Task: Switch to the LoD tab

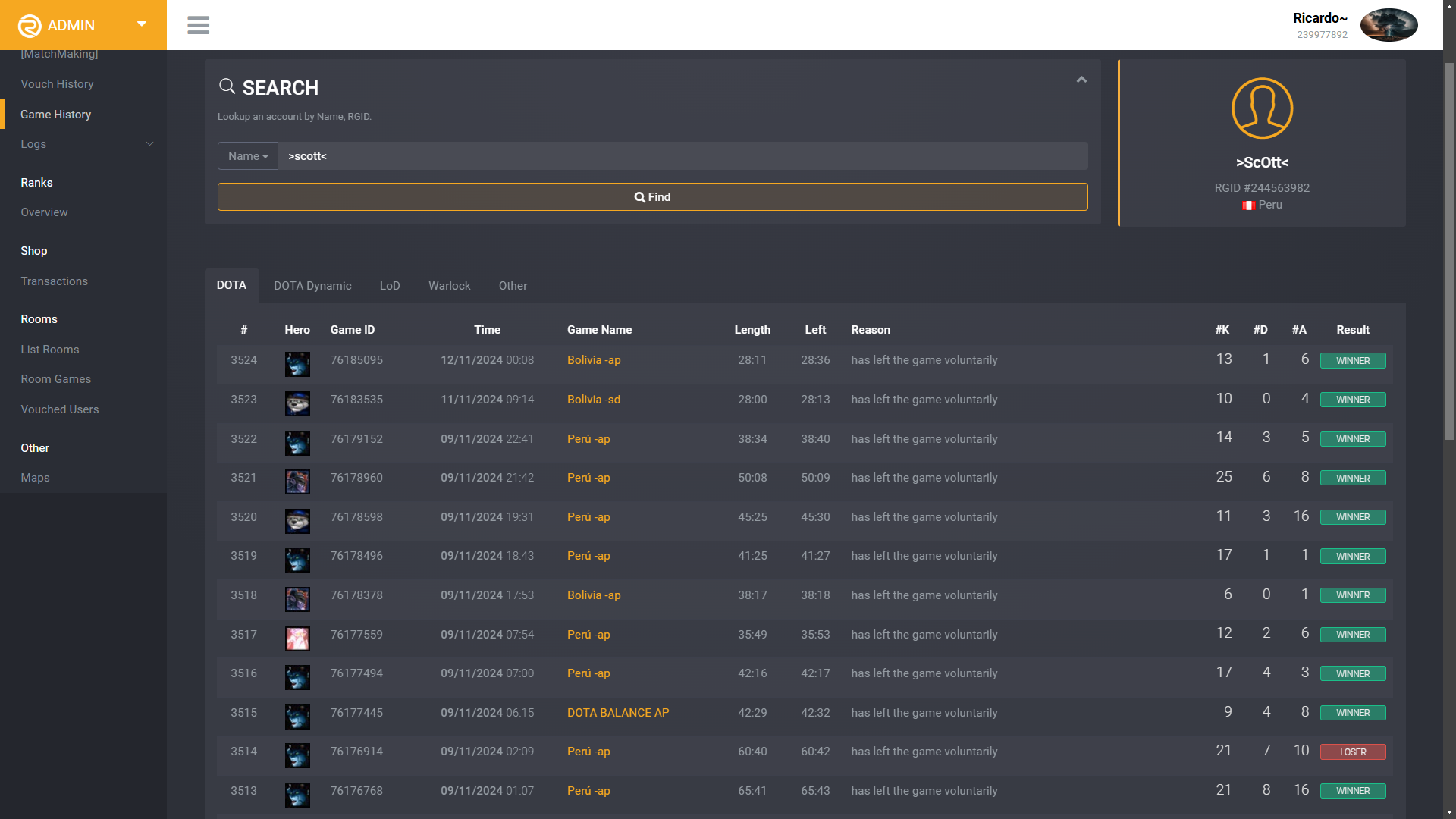Action: pos(390,286)
